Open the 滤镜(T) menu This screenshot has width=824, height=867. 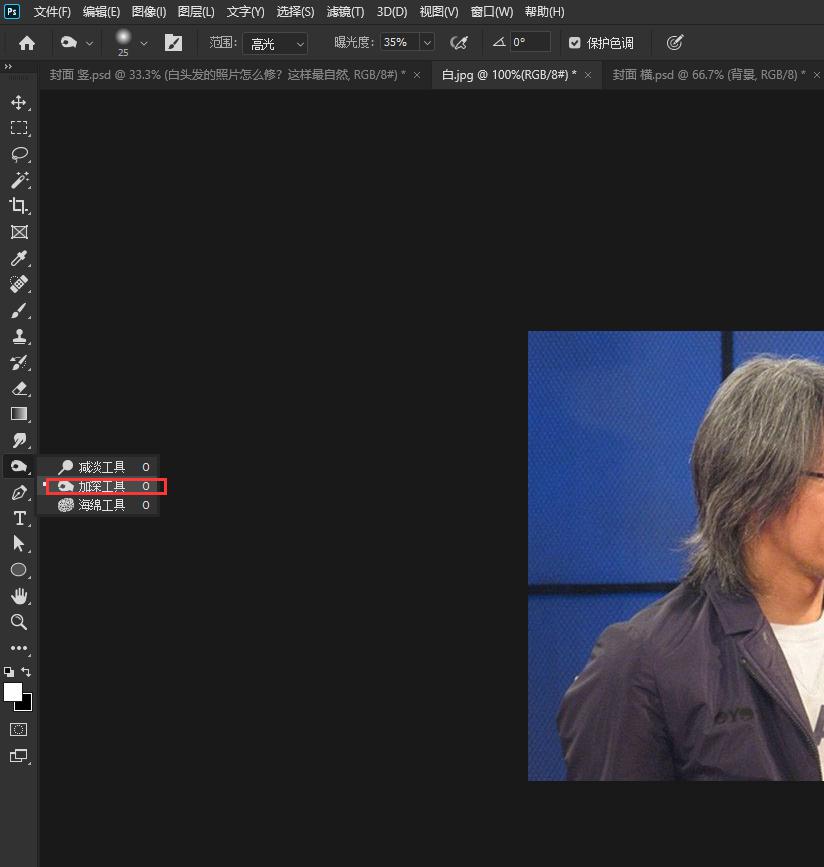(345, 12)
